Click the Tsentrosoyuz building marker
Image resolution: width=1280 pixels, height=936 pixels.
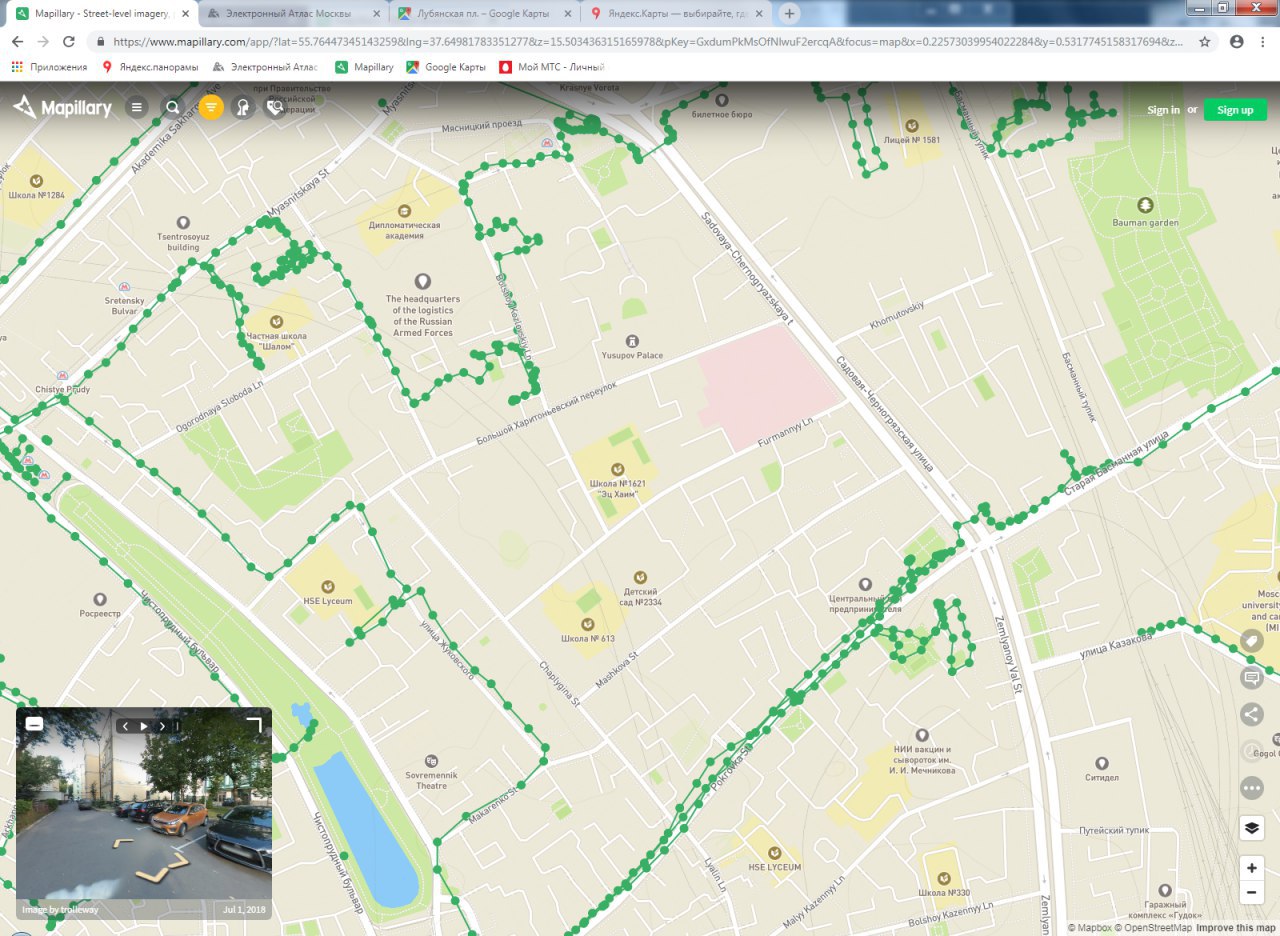[x=183, y=222]
